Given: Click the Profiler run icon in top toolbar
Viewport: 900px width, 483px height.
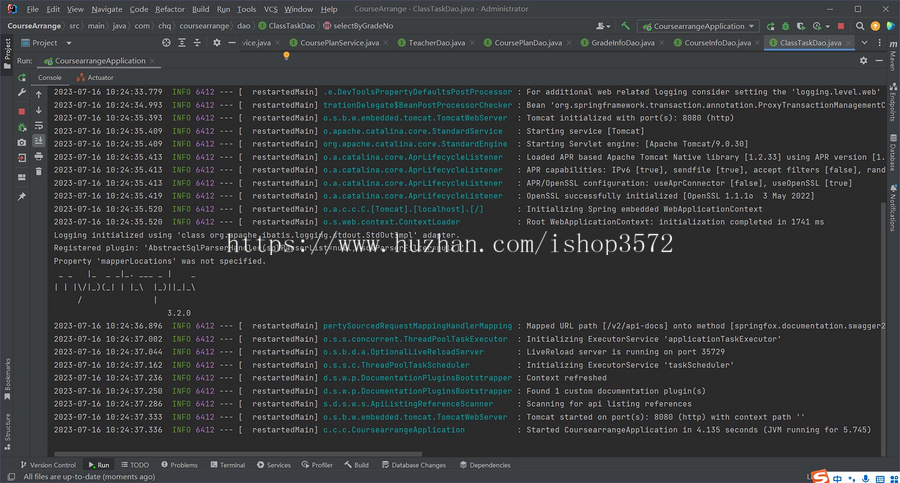Looking at the screenshot, I should coord(817,26).
